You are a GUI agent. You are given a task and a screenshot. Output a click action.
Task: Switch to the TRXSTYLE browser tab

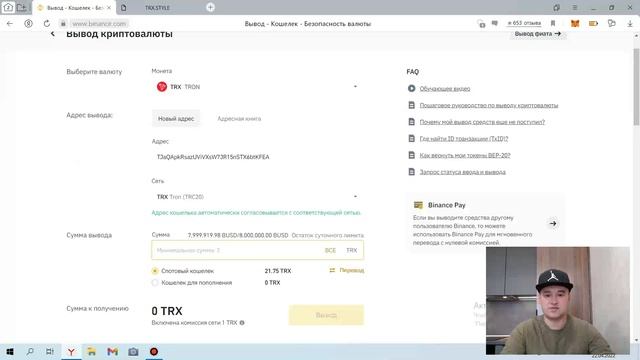[158, 8]
